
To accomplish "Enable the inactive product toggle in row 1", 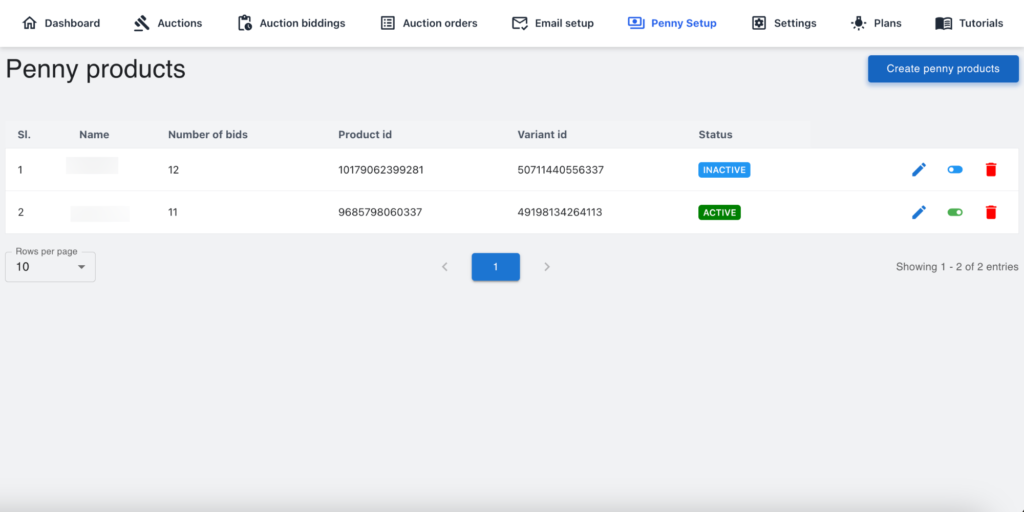I will tap(955, 170).
